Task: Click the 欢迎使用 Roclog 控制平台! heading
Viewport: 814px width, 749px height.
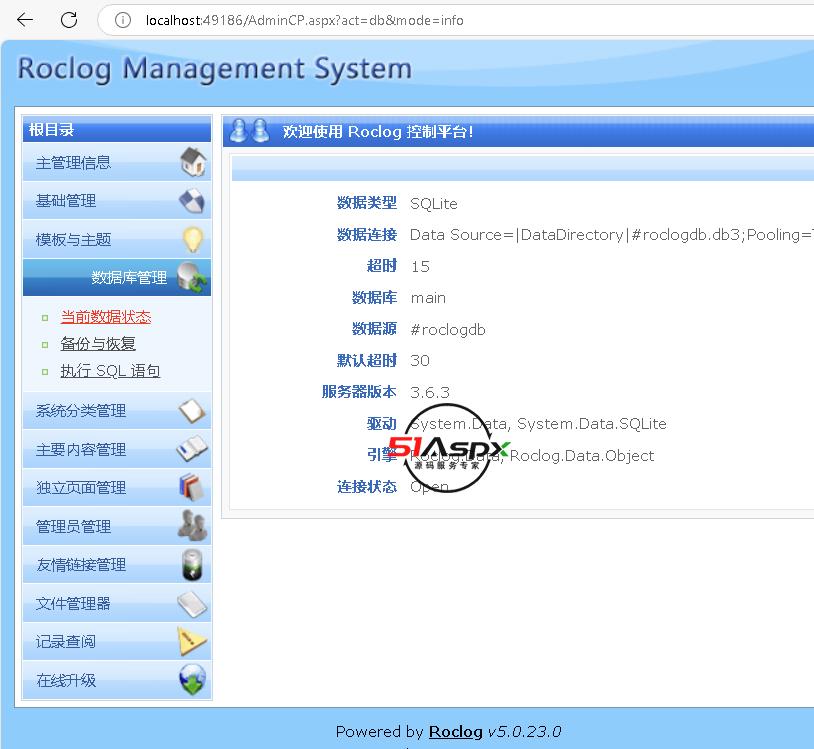Action: point(378,132)
